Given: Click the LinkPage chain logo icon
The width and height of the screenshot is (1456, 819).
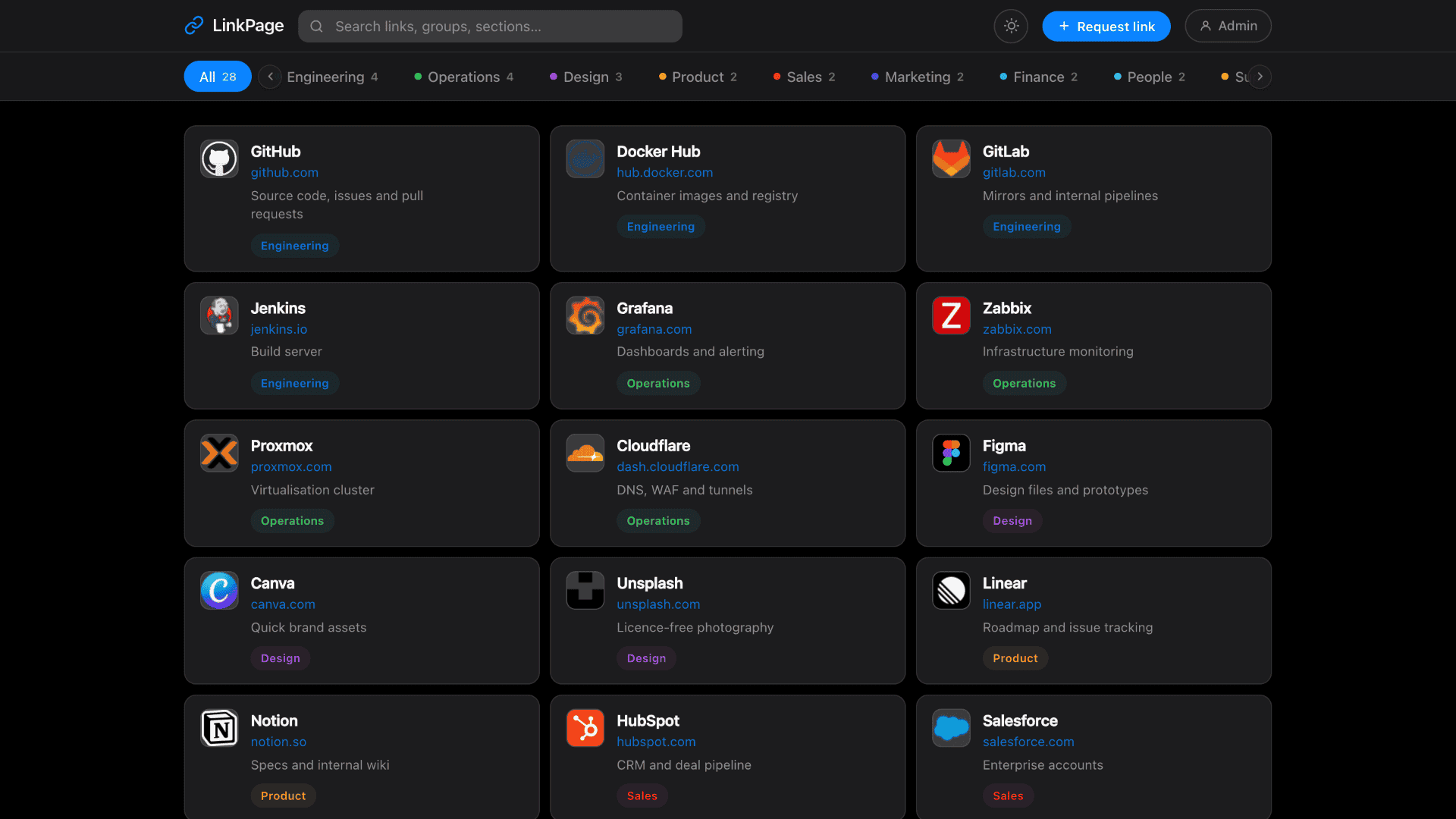Looking at the screenshot, I should pyautogui.click(x=194, y=26).
